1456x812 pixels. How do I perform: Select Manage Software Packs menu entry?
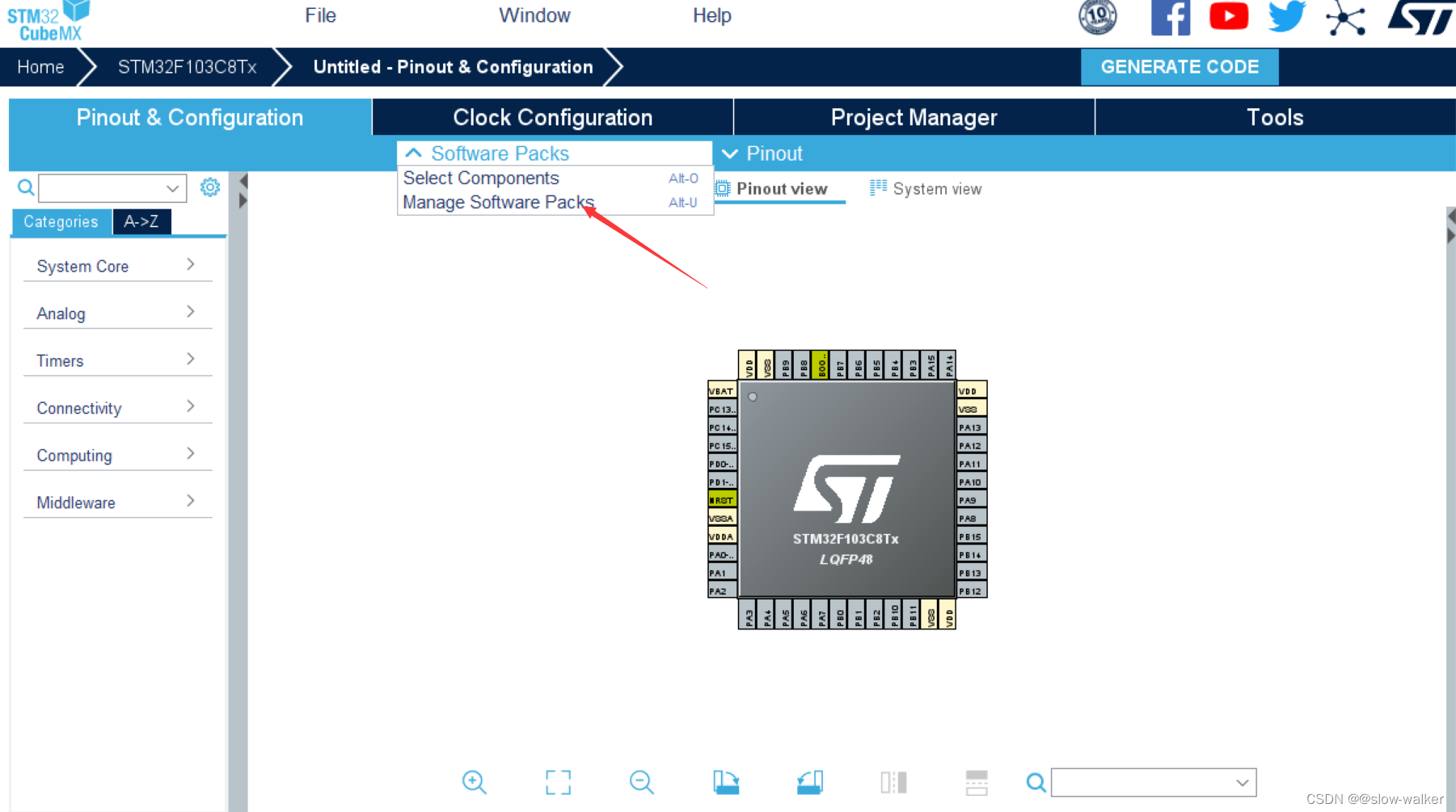coord(498,202)
